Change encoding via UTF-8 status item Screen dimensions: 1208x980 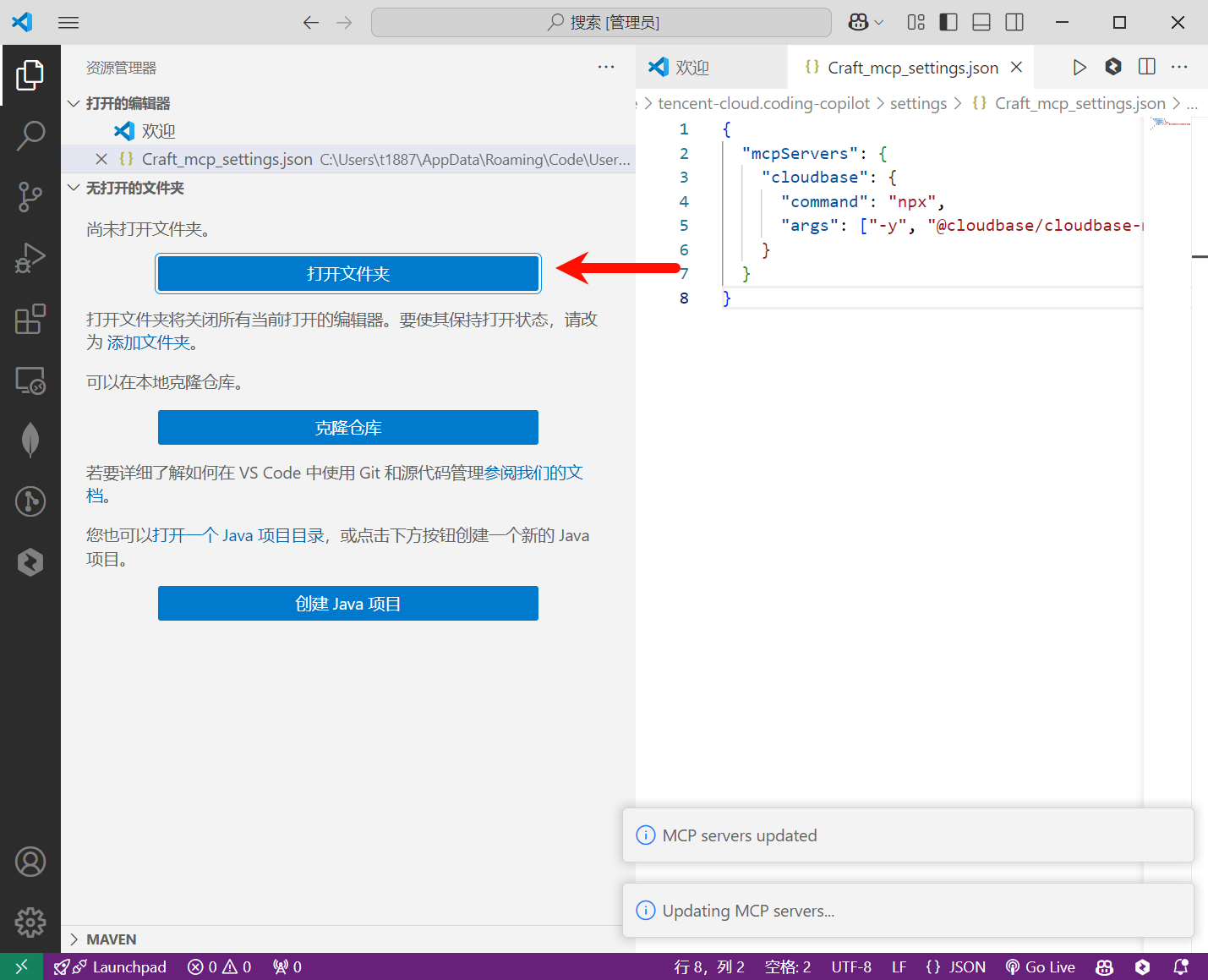[851, 966]
